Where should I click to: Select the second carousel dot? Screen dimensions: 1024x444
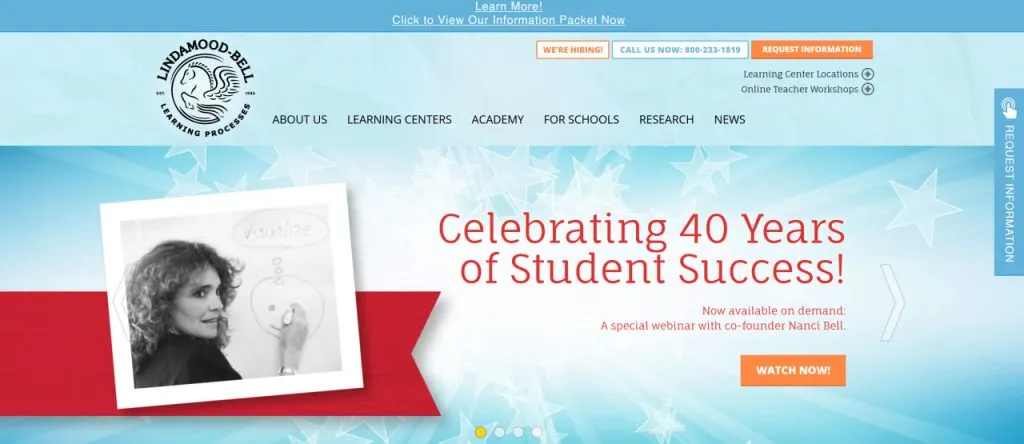click(x=500, y=432)
